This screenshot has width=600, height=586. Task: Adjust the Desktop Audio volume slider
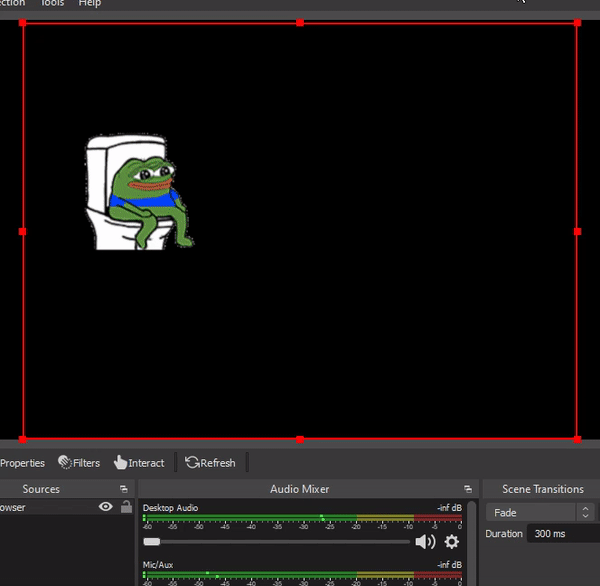[276, 542]
